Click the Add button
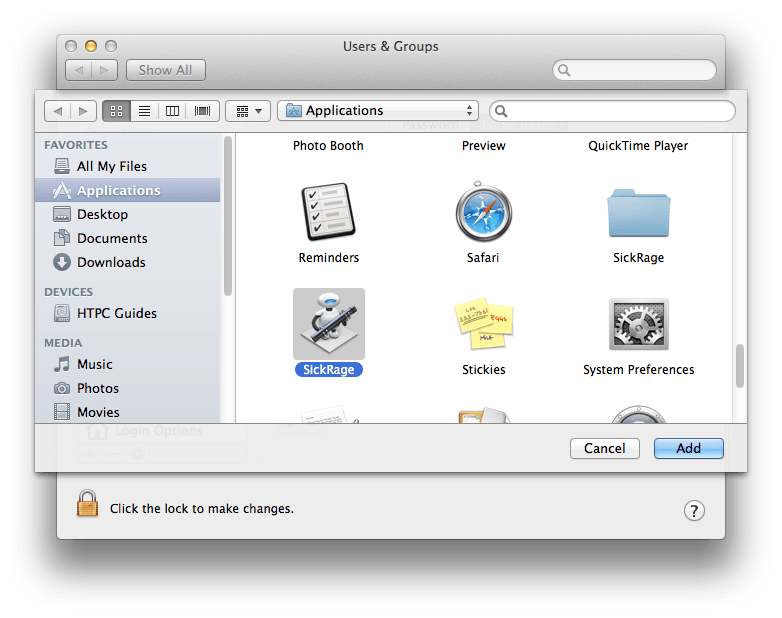Viewport: 782px width, 618px height. 688,448
